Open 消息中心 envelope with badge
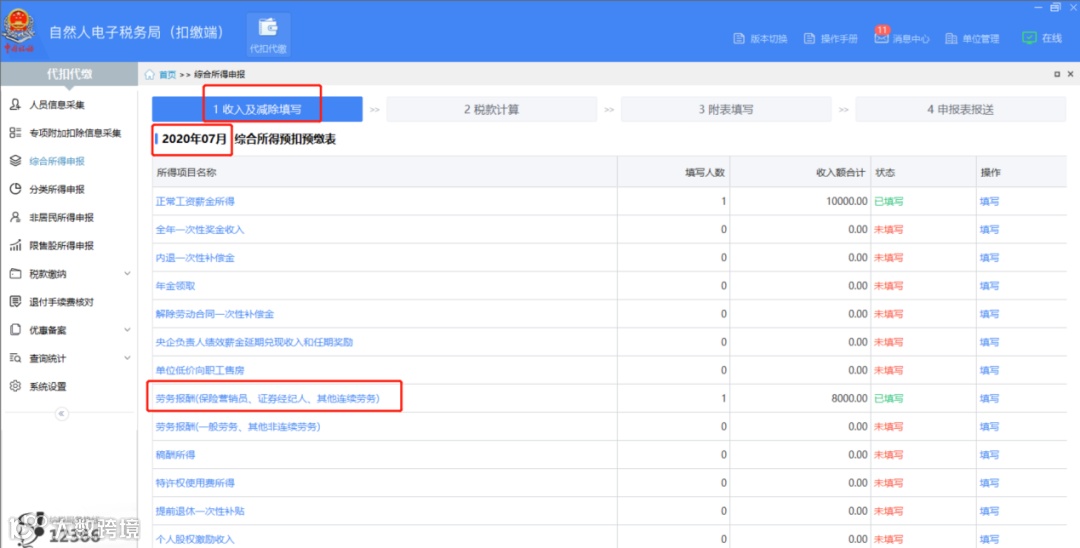Screen dimensions: 1080x548 [881, 37]
